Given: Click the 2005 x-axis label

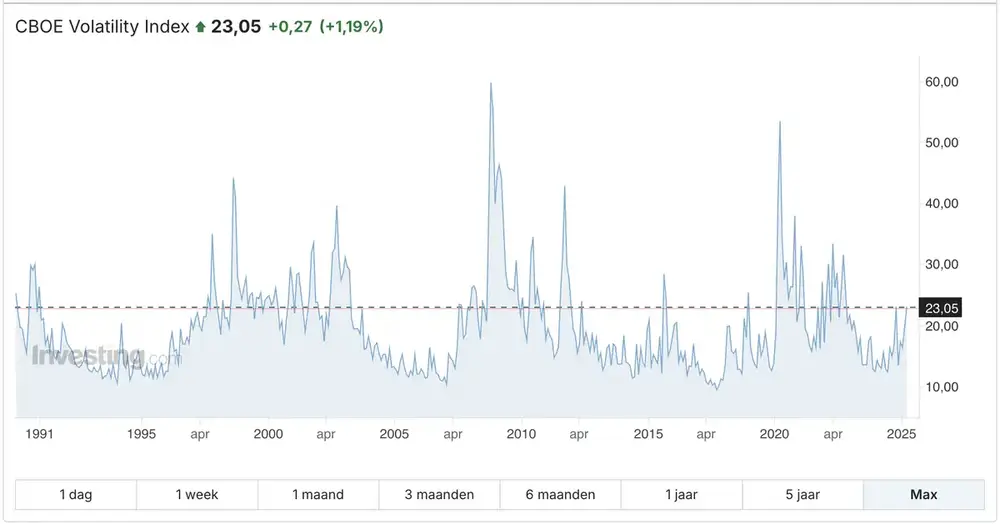Looking at the screenshot, I should coord(394,434).
